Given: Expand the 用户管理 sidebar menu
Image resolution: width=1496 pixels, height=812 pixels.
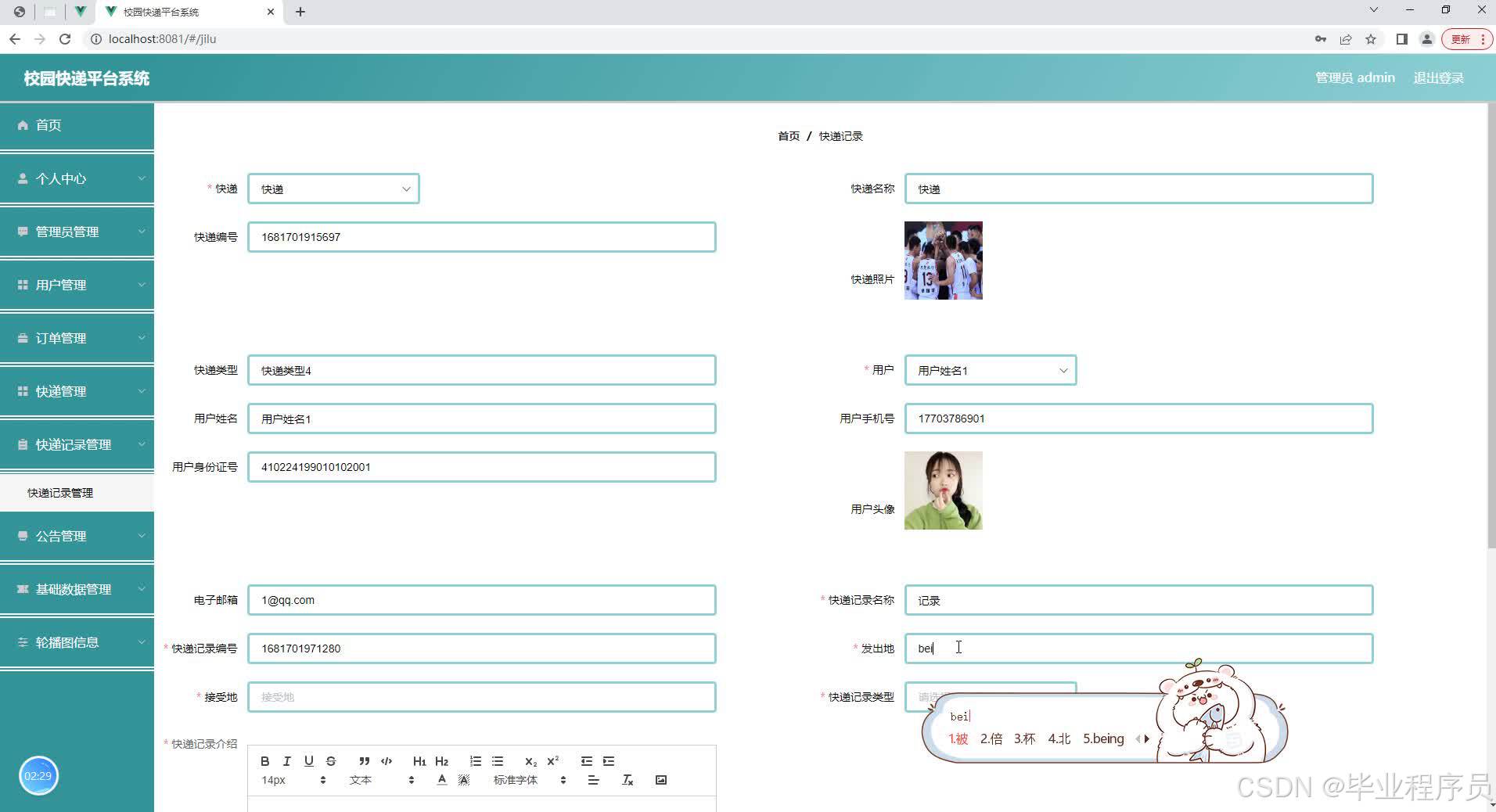Looking at the screenshot, I should (77, 285).
